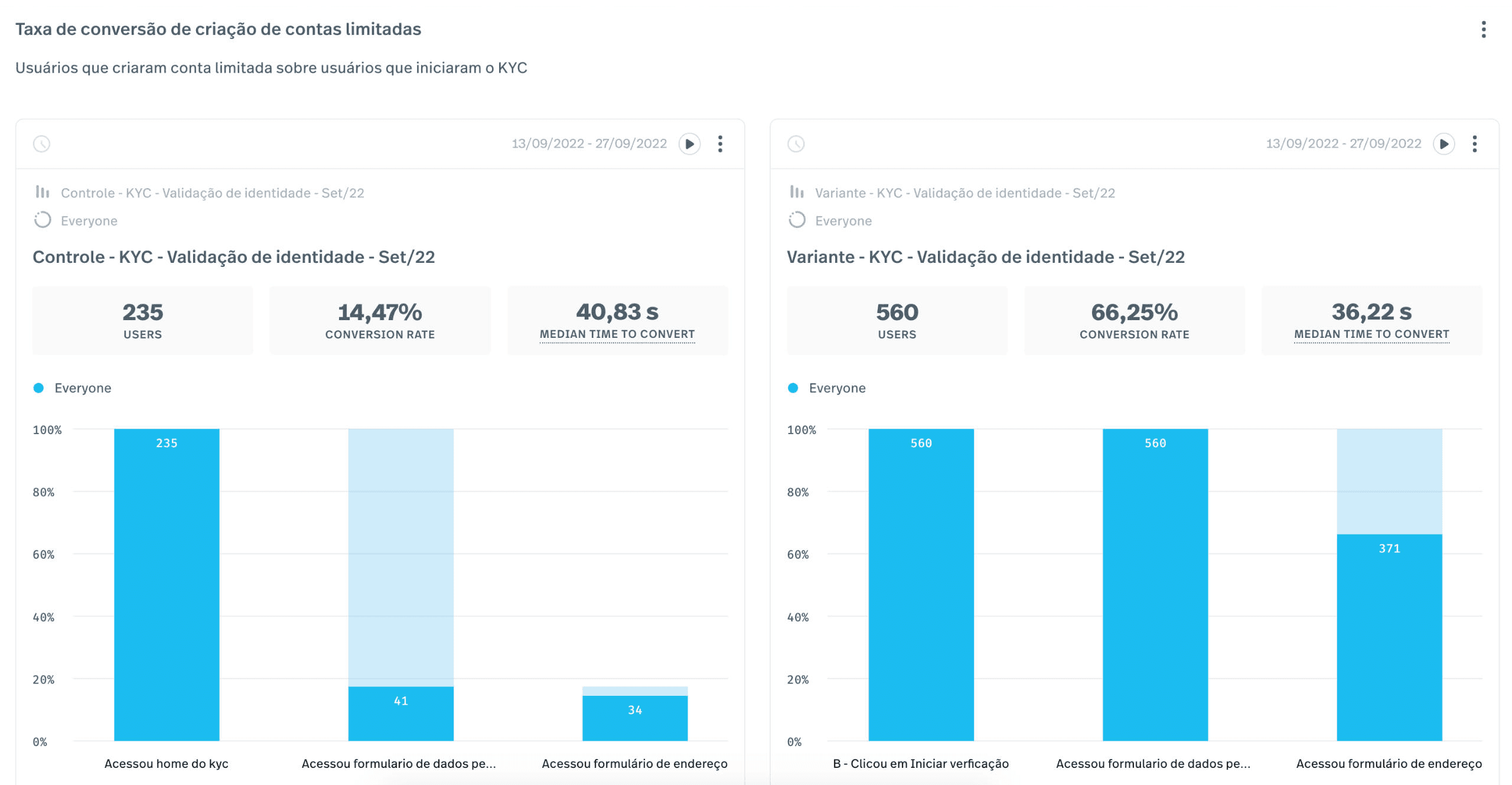This screenshot has width=1512, height=785.
Task: Click clock icon on Controle card header
Action: (x=41, y=144)
